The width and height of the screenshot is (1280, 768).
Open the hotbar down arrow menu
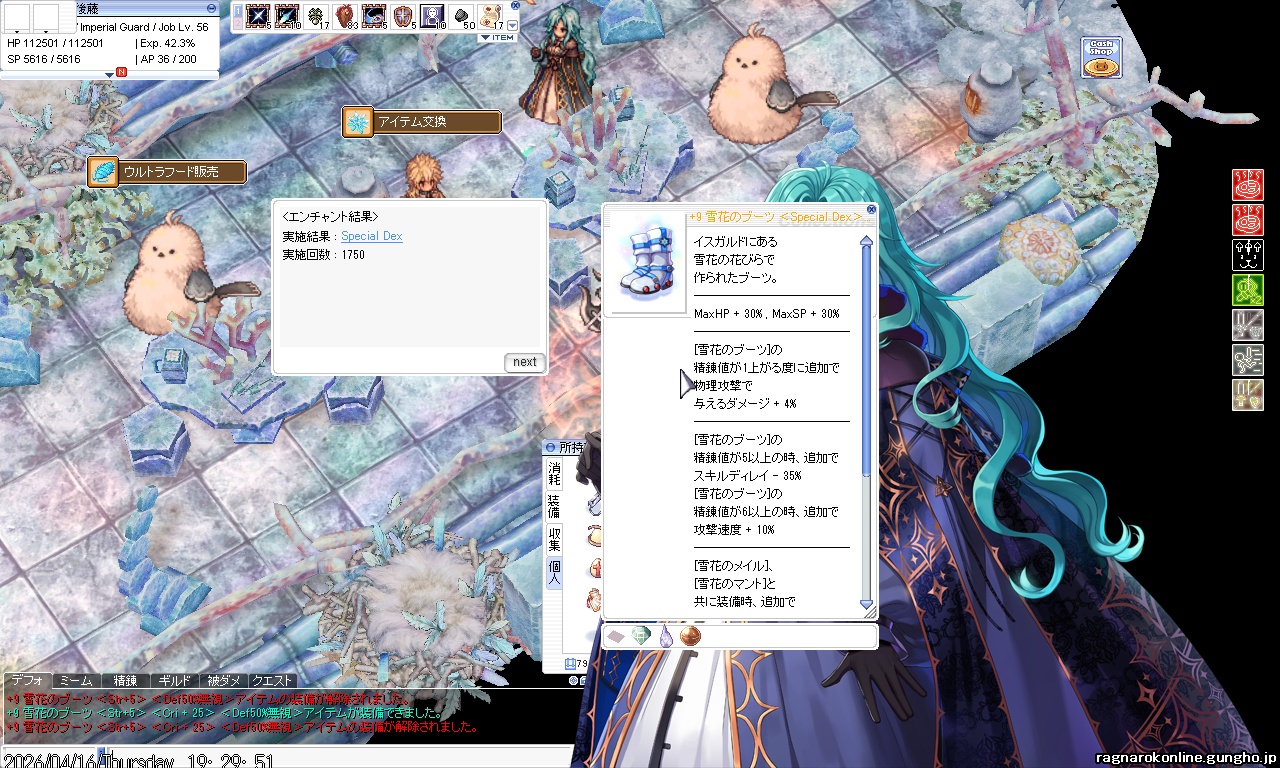[513, 25]
